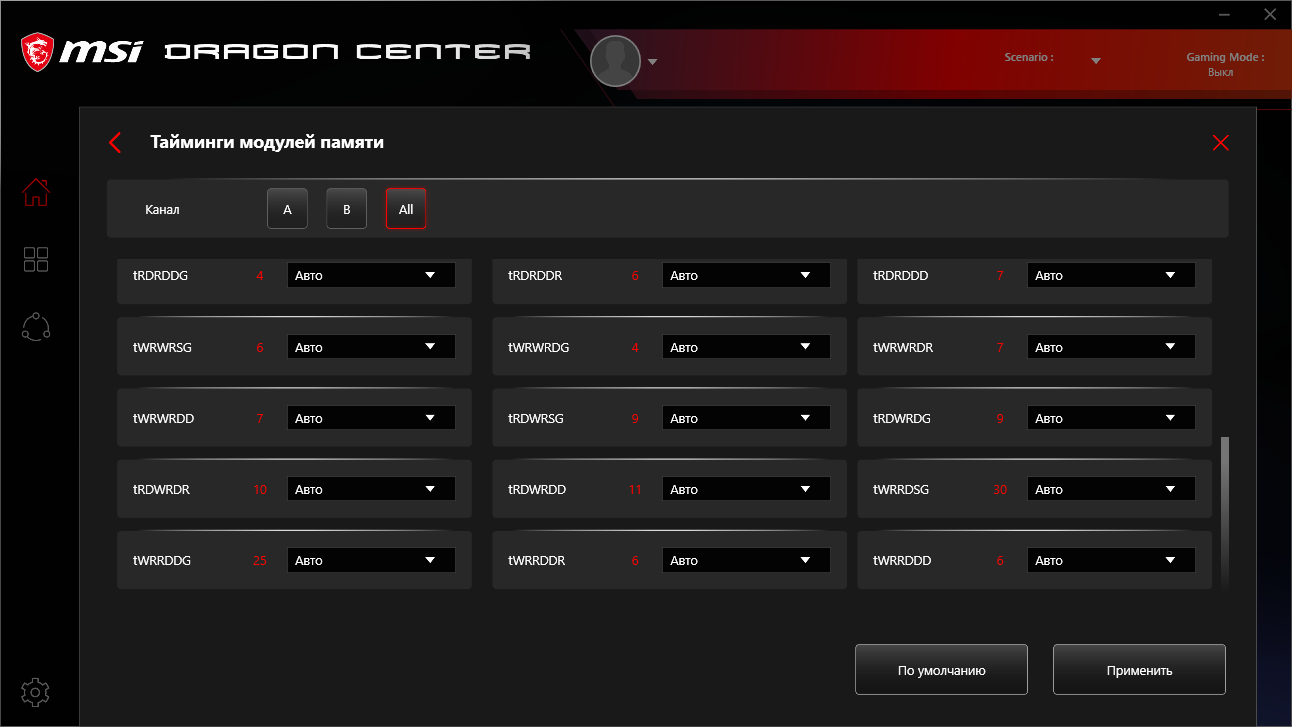This screenshot has width=1292, height=727.
Task: Click the tRDRDDG label
Action: tap(161, 275)
